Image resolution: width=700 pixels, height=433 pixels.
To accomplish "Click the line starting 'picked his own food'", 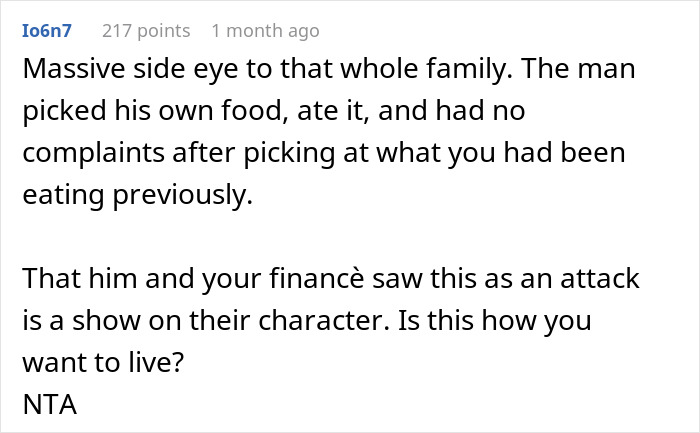I will pos(272,113).
